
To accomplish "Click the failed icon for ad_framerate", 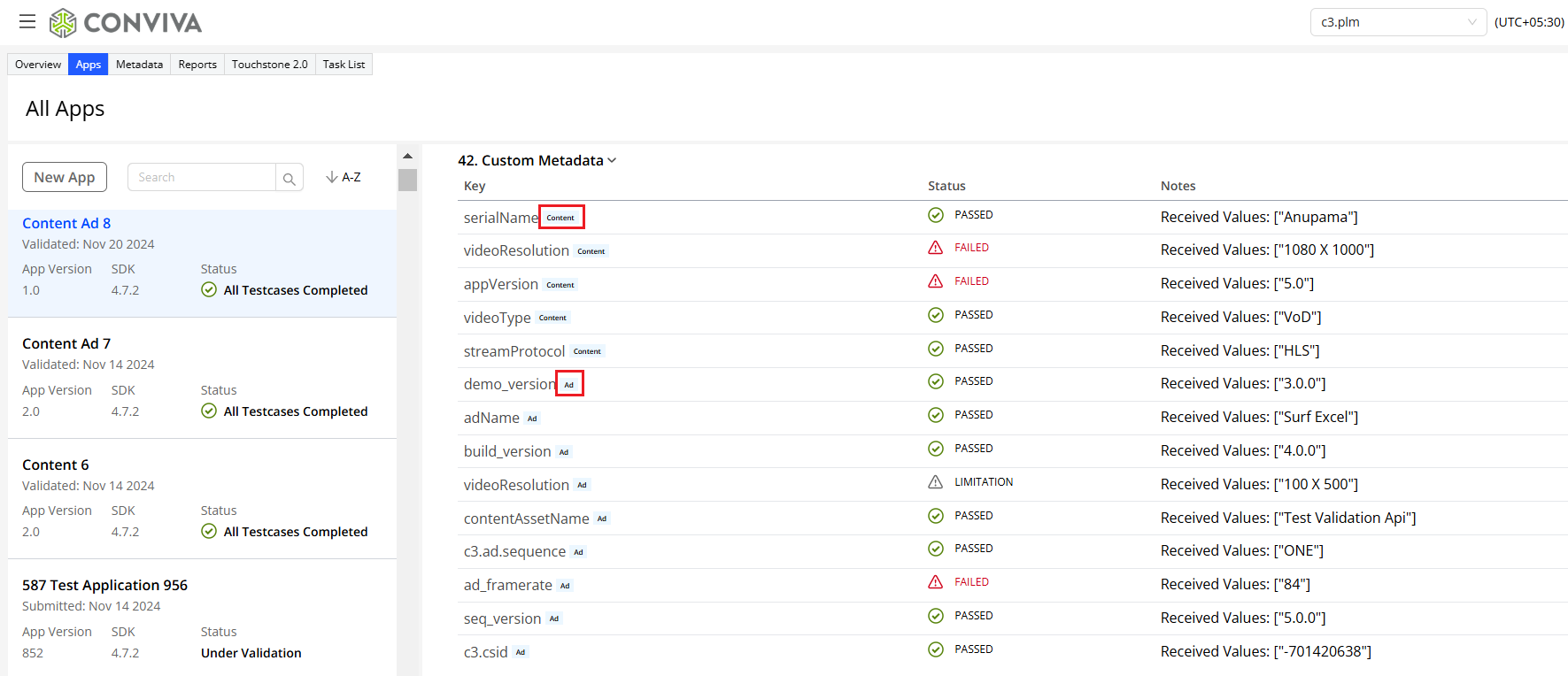I will coord(935,582).
